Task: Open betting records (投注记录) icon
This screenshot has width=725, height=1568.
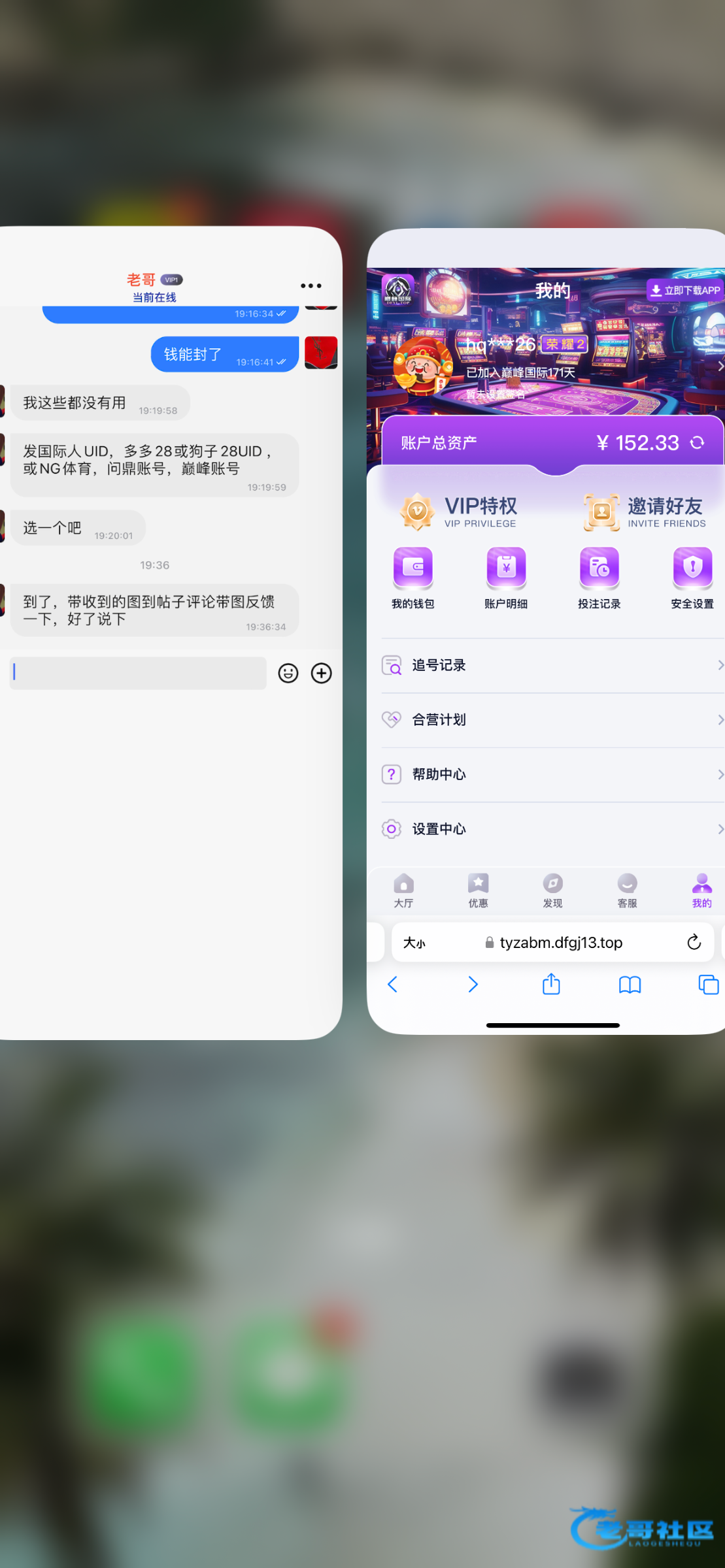Action: click(599, 567)
